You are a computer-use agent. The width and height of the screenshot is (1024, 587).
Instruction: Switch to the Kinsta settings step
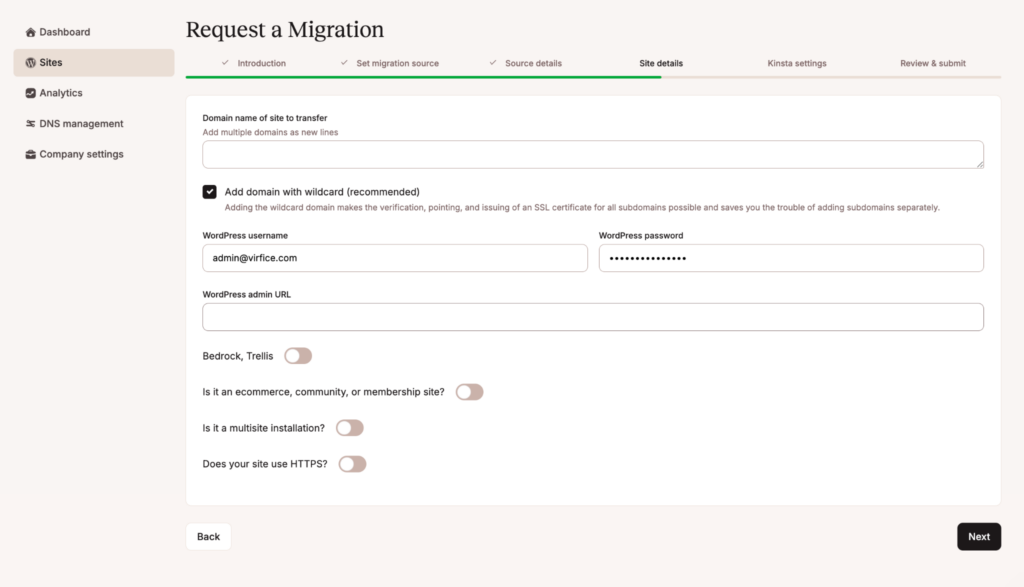(x=797, y=62)
